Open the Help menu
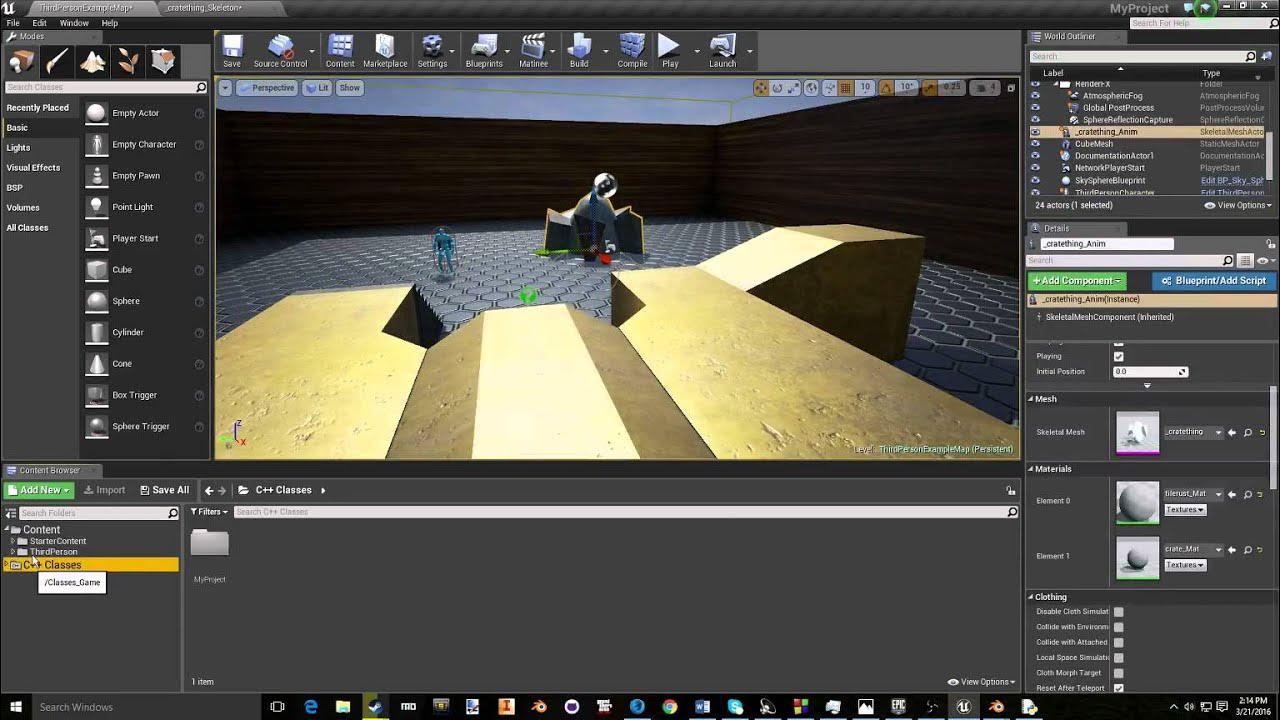This screenshot has width=1280, height=720. point(110,23)
